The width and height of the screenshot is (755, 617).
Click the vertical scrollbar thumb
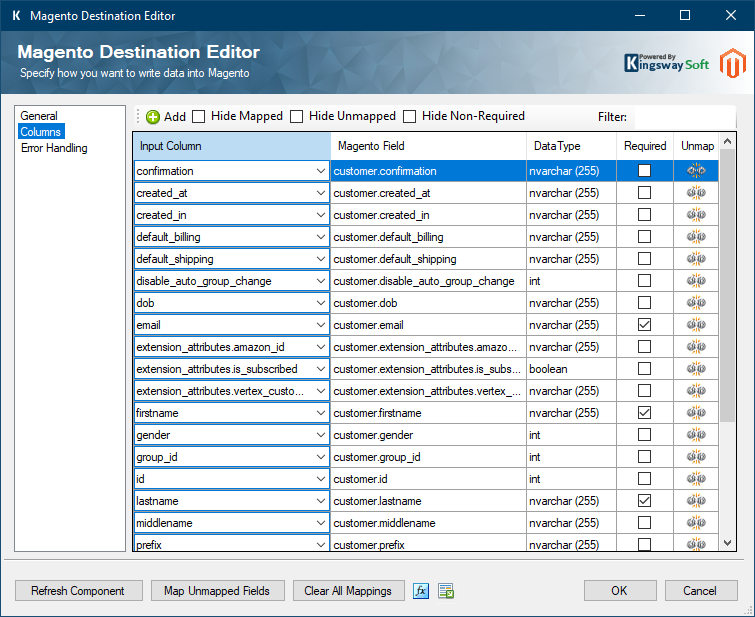(728, 285)
